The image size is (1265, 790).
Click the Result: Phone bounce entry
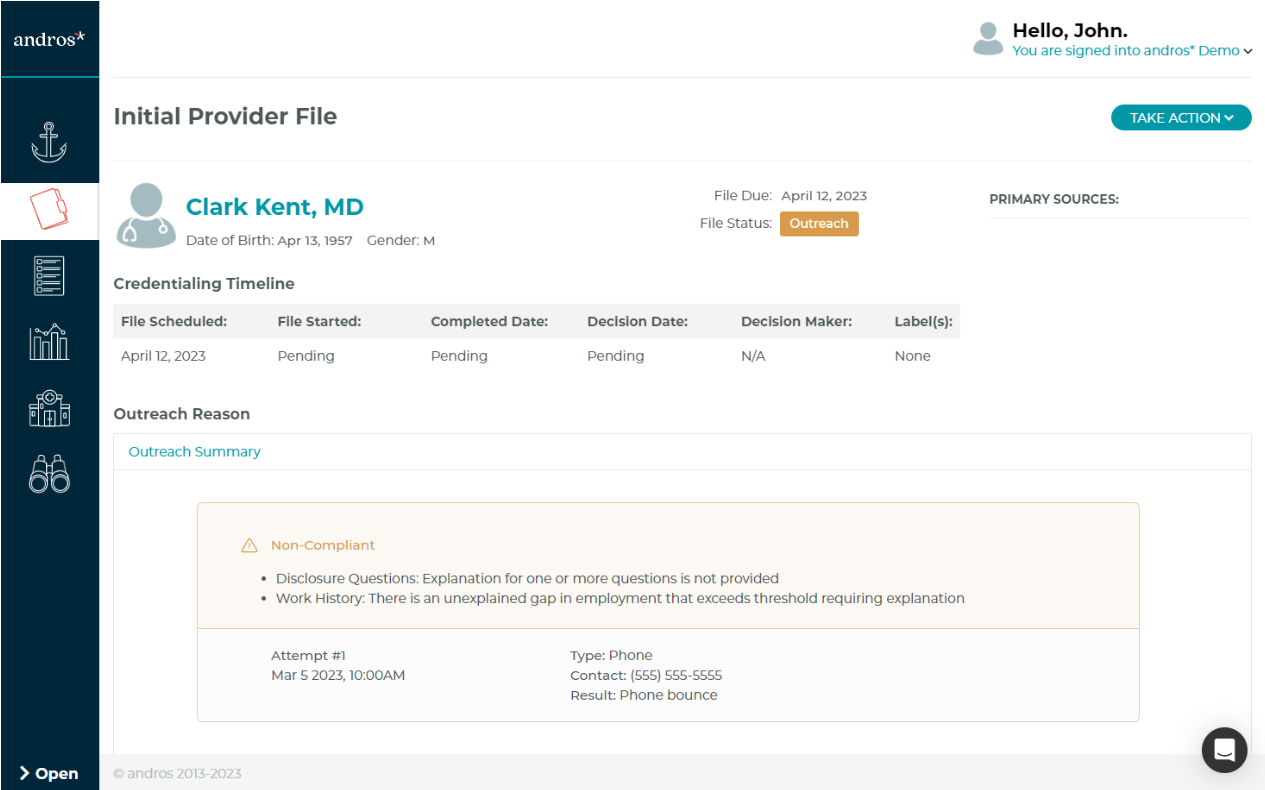644,696
